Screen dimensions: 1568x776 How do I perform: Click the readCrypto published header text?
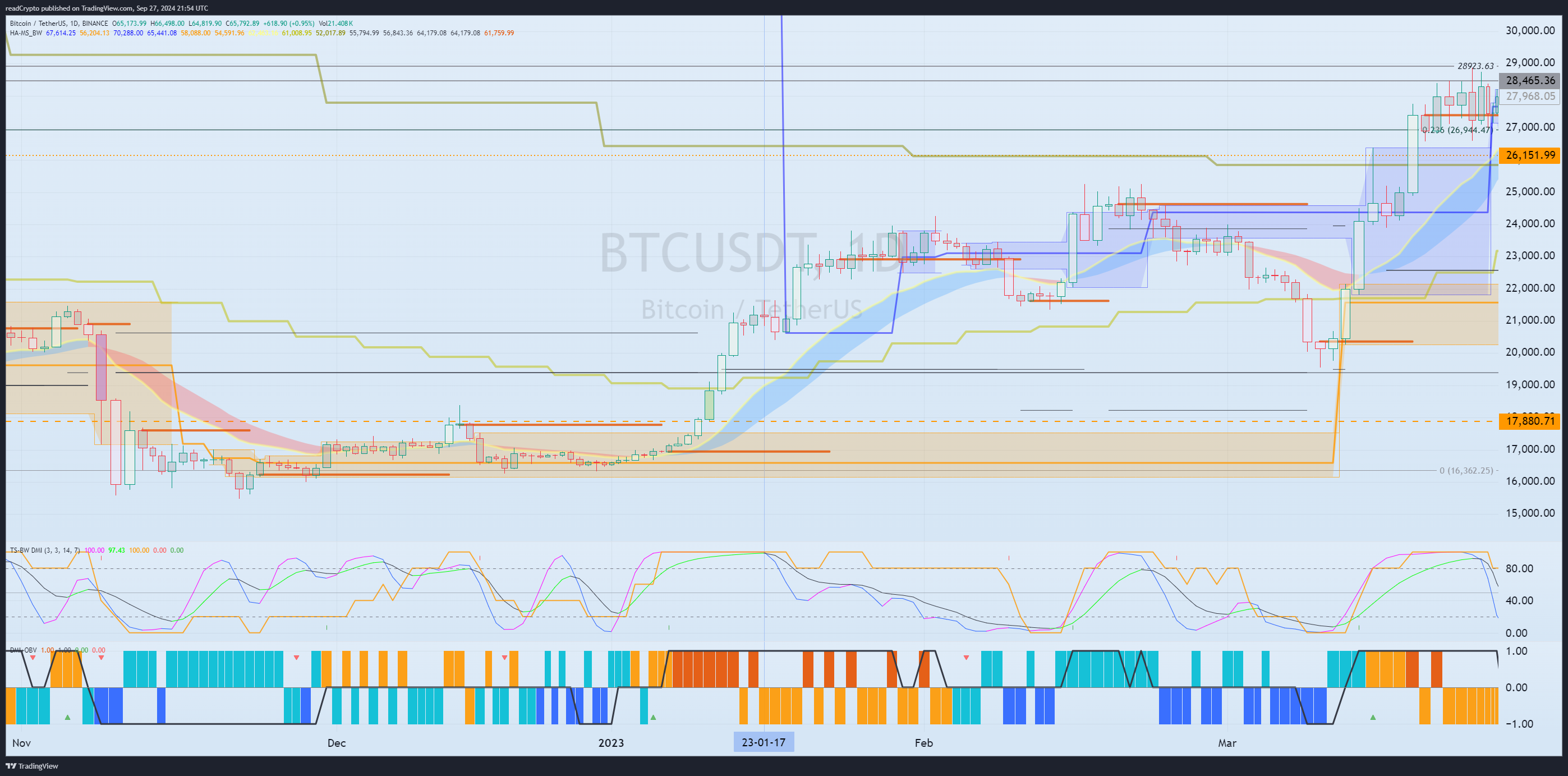pyautogui.click(x=107, y=8)
